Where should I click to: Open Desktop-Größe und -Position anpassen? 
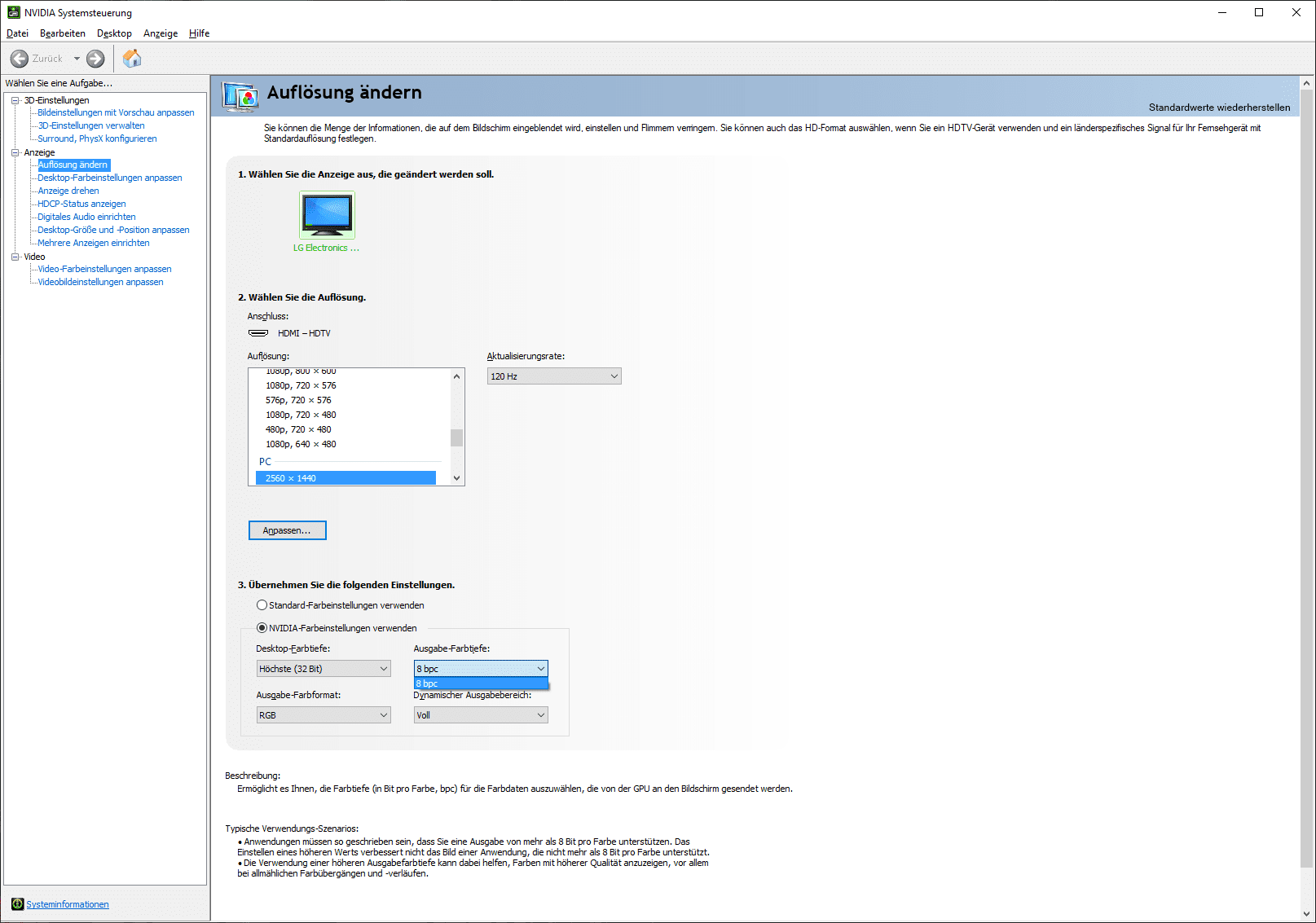[x=113, y=230]
